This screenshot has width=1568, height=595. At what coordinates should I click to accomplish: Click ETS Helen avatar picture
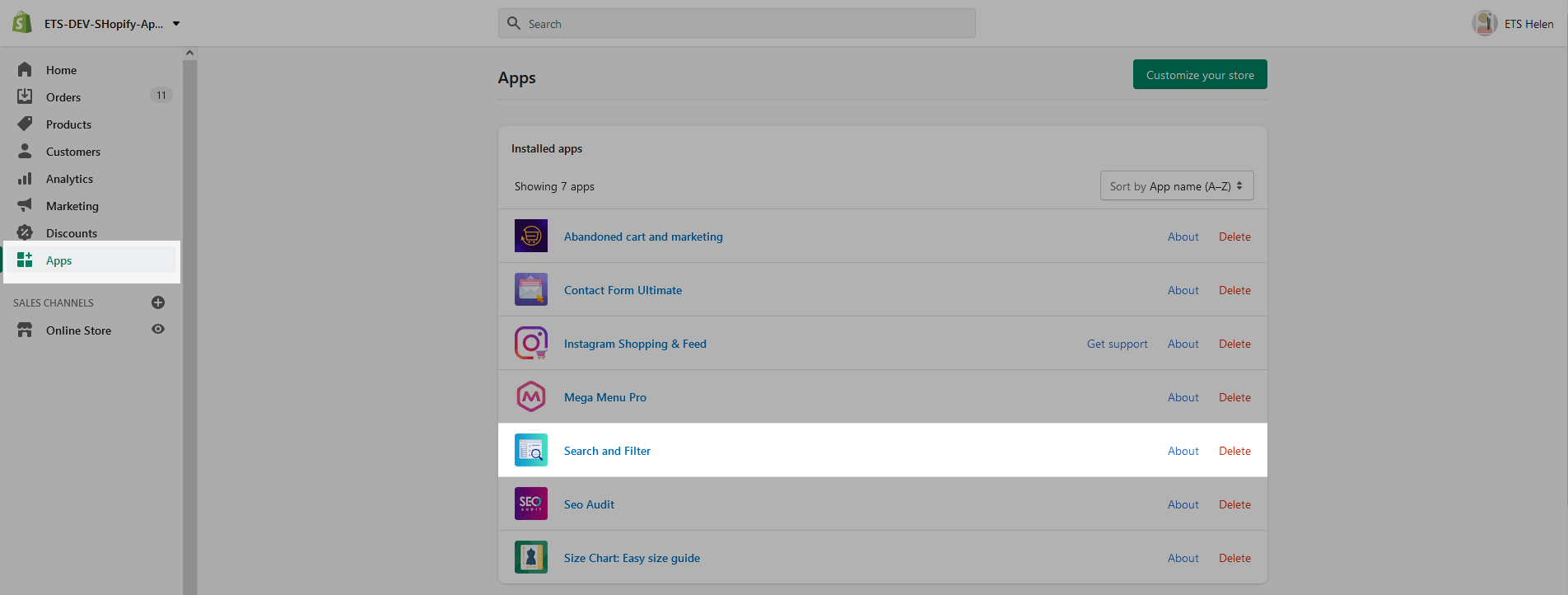[1485, 23]
